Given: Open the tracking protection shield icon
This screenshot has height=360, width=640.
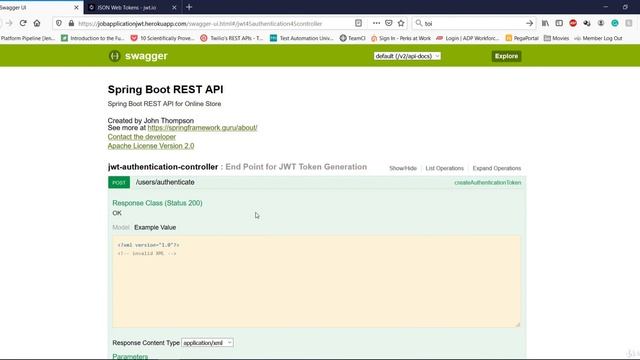Looking at the screenshot, I should (x=59, y=23).
